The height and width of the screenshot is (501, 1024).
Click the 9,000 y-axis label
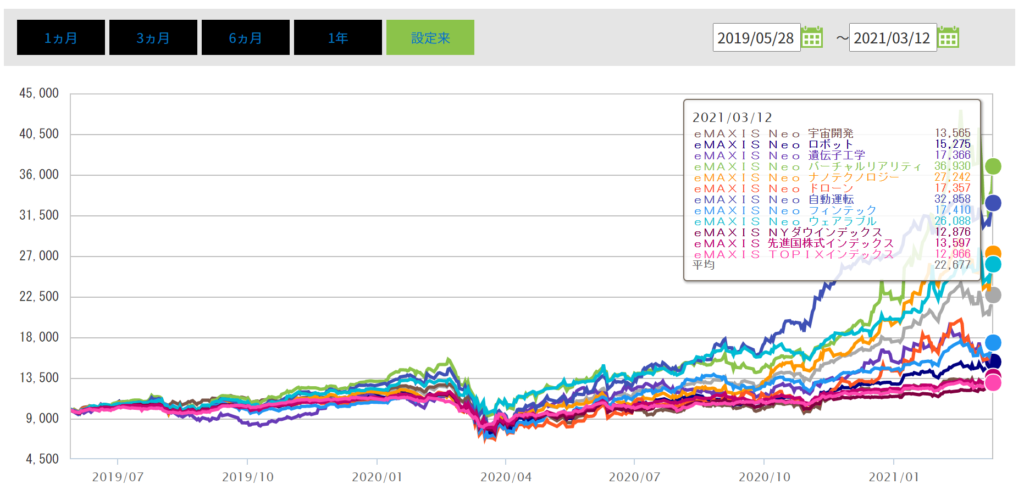pos(40,419)
